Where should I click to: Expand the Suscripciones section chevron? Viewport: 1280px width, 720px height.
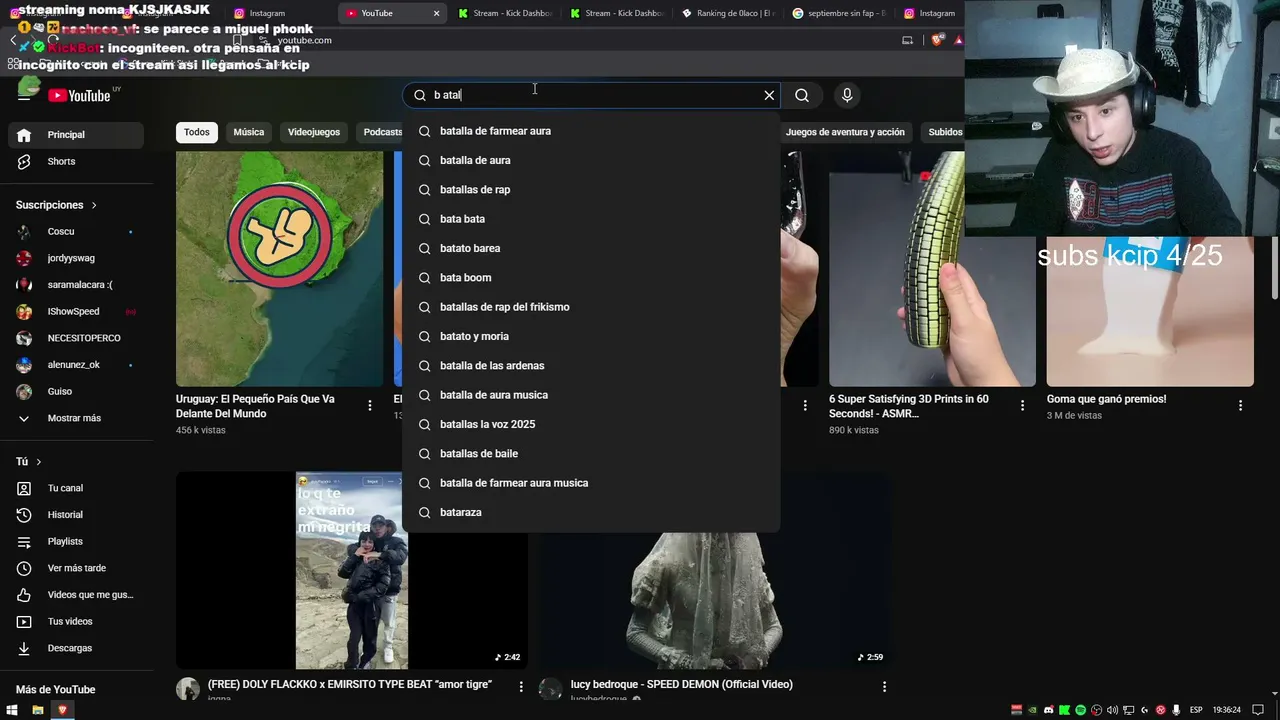tap(94, 205)
